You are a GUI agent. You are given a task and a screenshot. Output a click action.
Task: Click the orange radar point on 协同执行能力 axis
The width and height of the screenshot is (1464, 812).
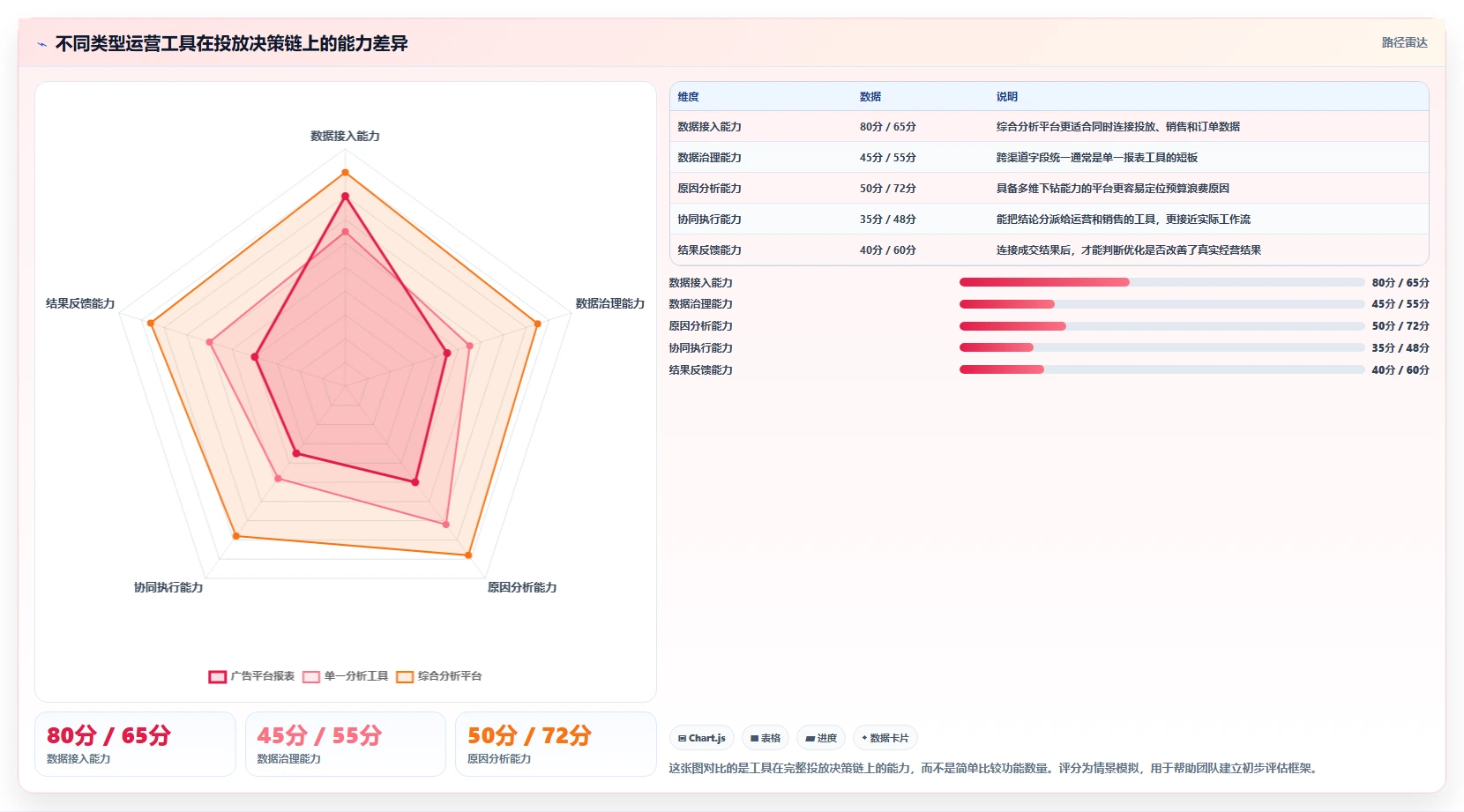[x=235, y=536]
